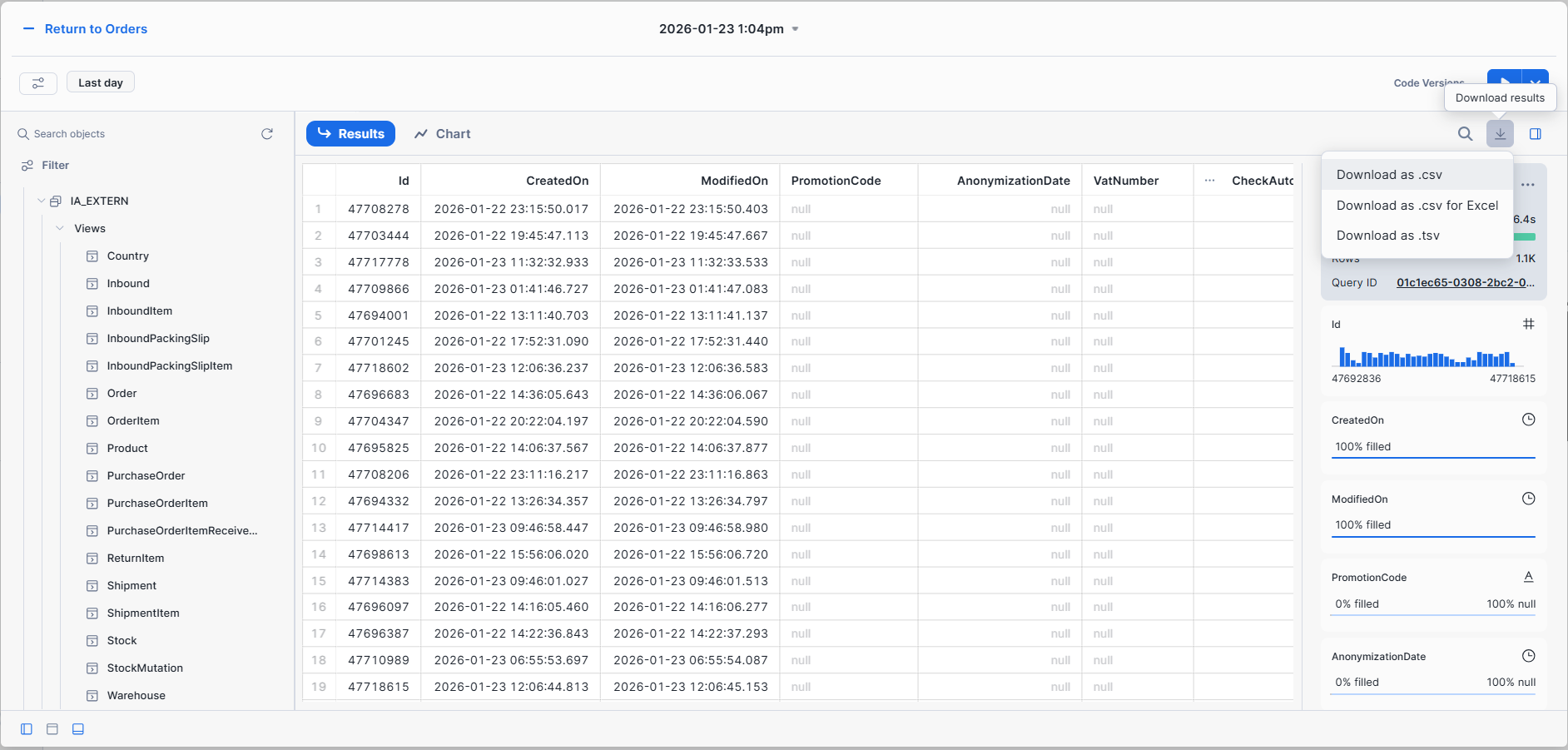Collapse the Views tree folder
The height and width of the screenshot is (750, 1568).
pyautogui.click(x=60, y=229)
